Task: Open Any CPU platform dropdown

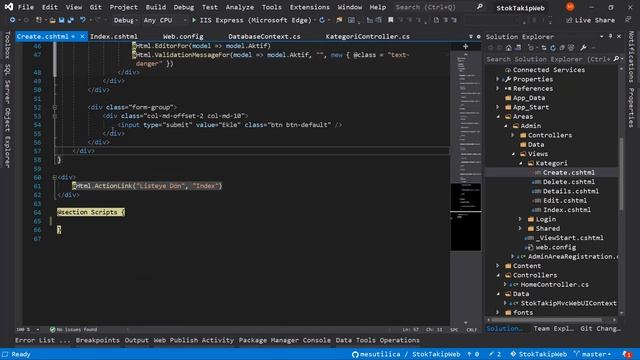Action: coord(164,20)
